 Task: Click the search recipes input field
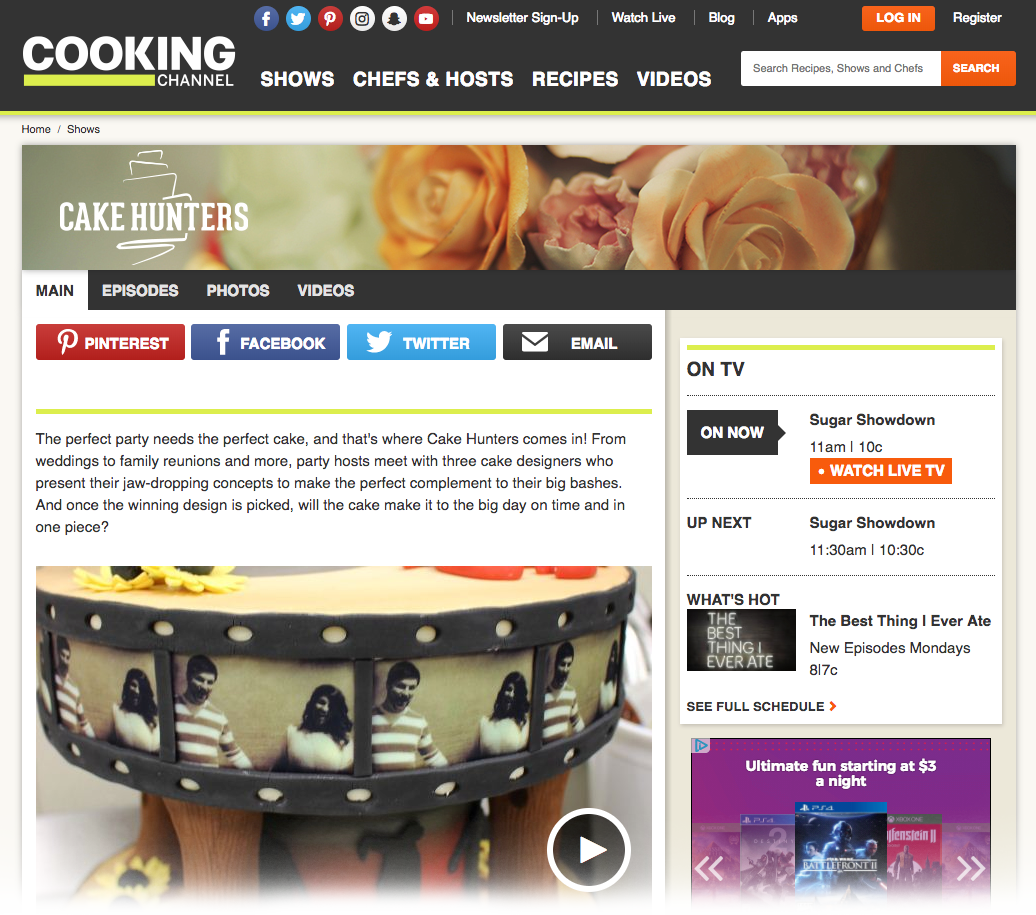pyautogui.click(x=840, y=69)
